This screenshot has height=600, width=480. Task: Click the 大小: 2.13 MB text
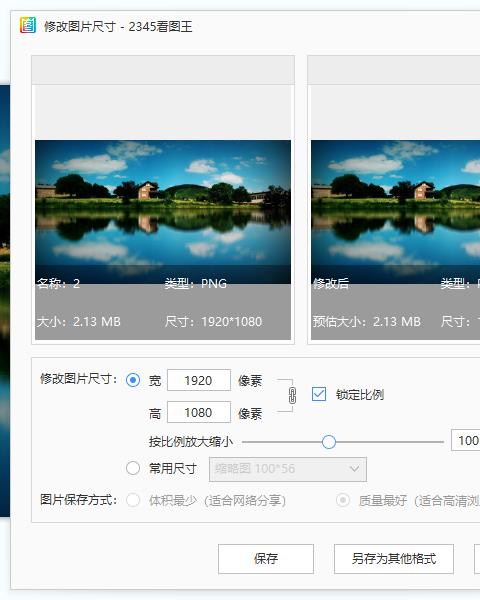pos(79,321)
